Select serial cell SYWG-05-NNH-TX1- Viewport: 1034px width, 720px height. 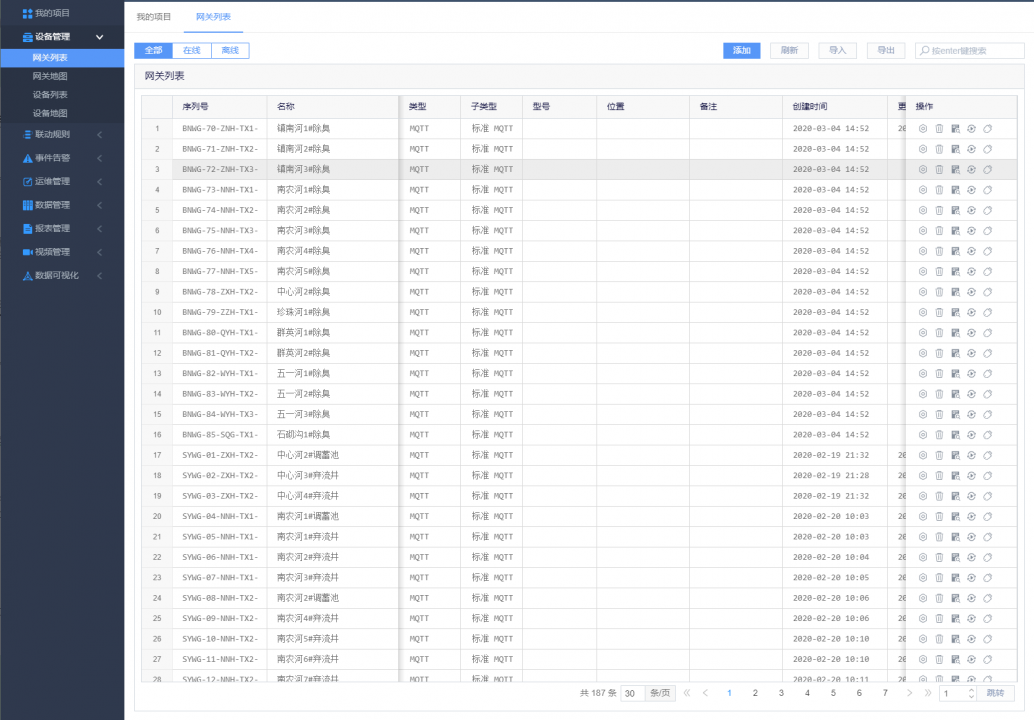pyautogui.click(x=220, y=537)
